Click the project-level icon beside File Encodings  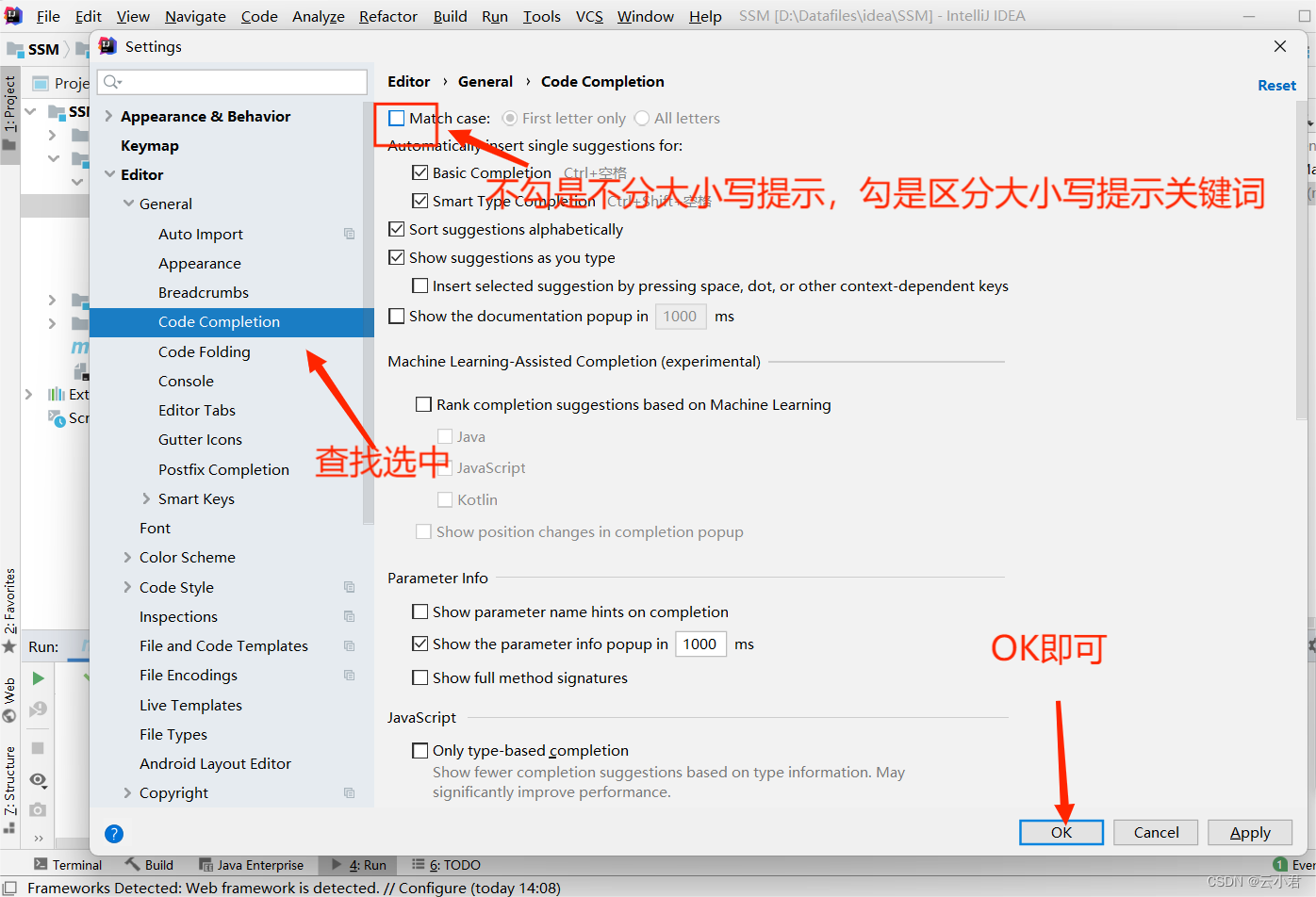350,675
